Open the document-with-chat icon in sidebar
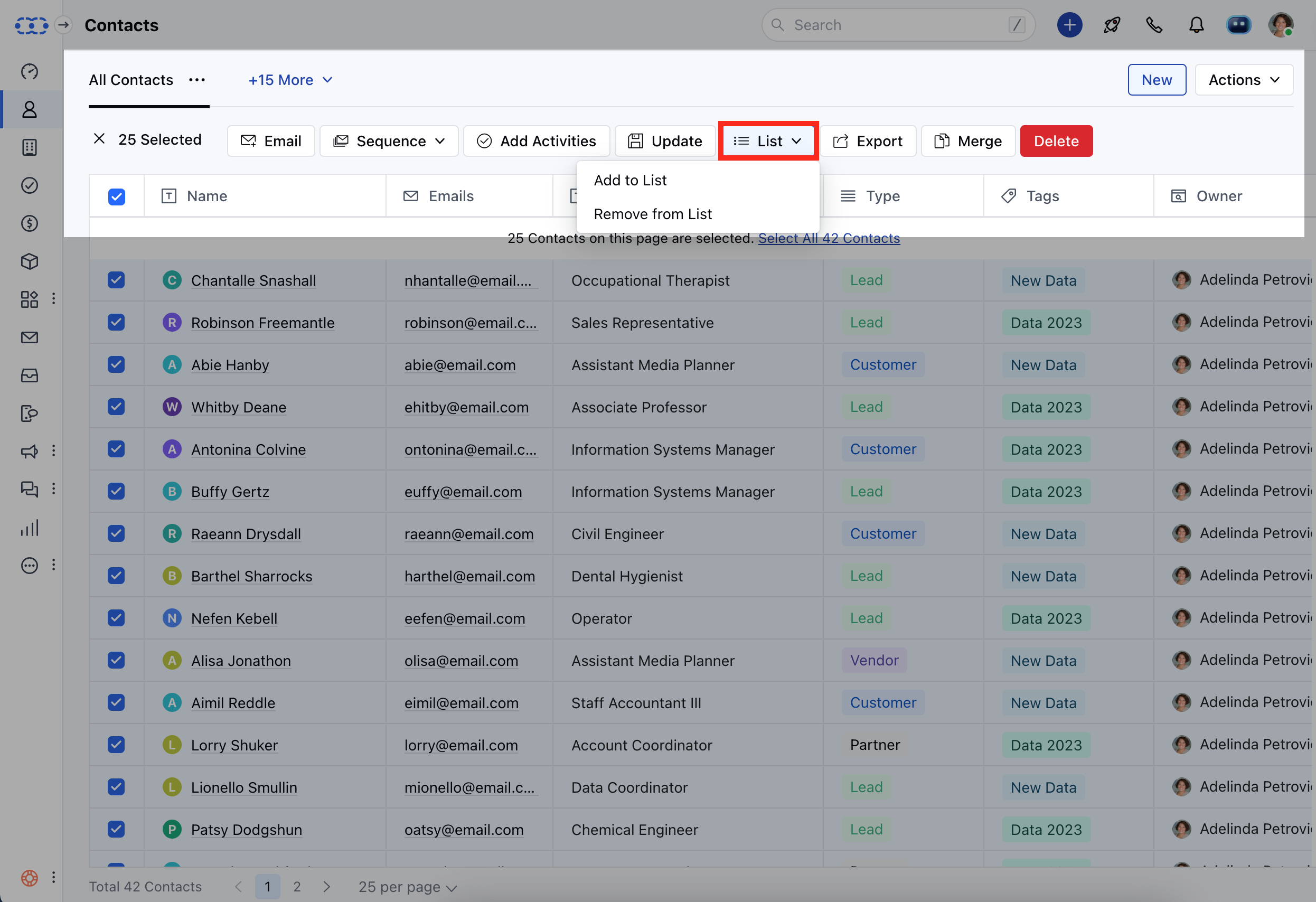Screen dimensions: 1316x902 click(x=30, y=414)
